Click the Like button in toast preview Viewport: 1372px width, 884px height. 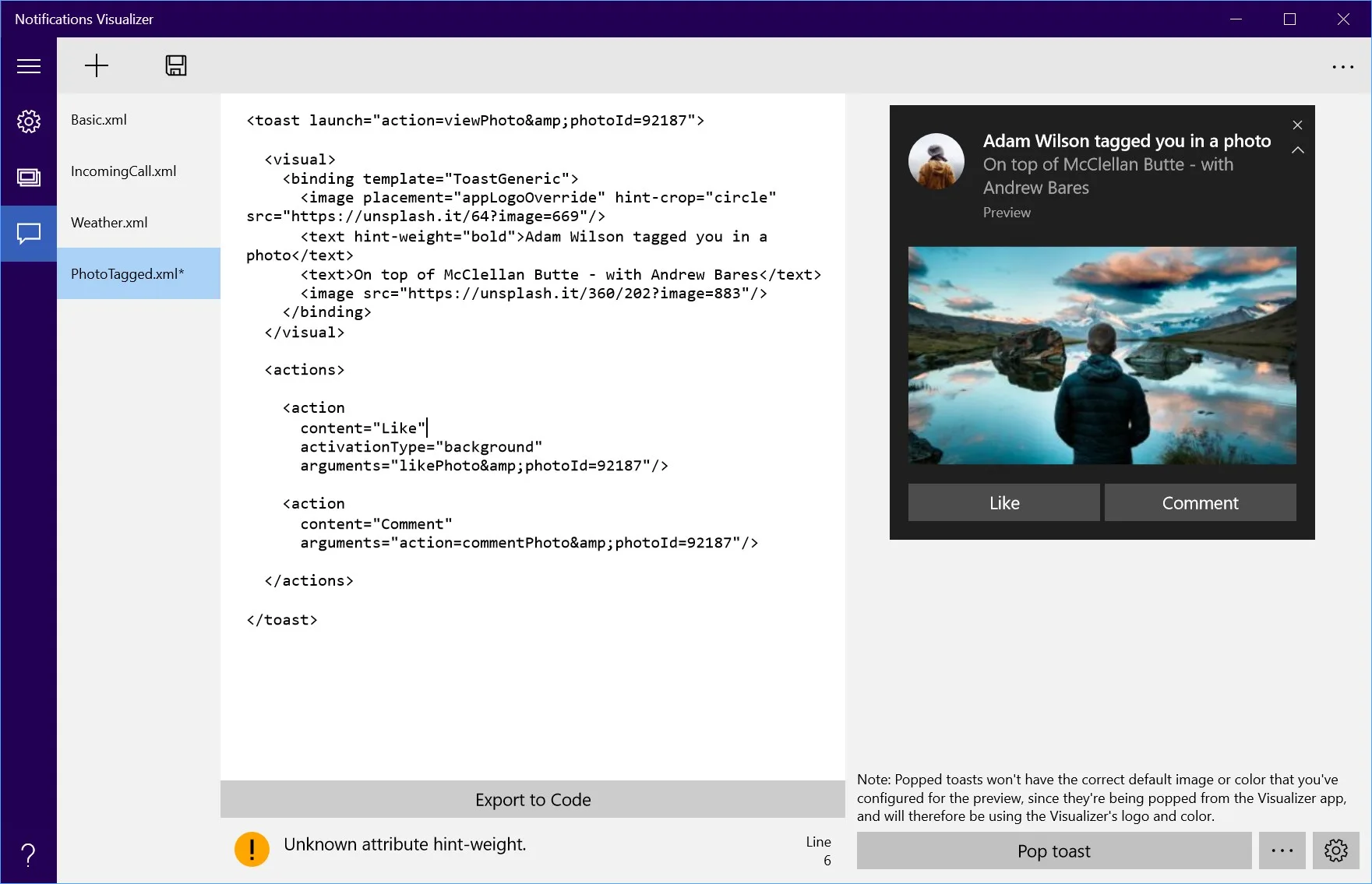[x=1004, y=502]
